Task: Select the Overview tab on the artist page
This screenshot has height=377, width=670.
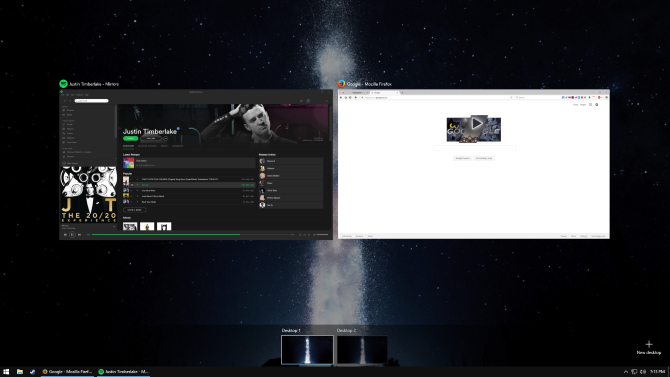Action: coord(128,146)
